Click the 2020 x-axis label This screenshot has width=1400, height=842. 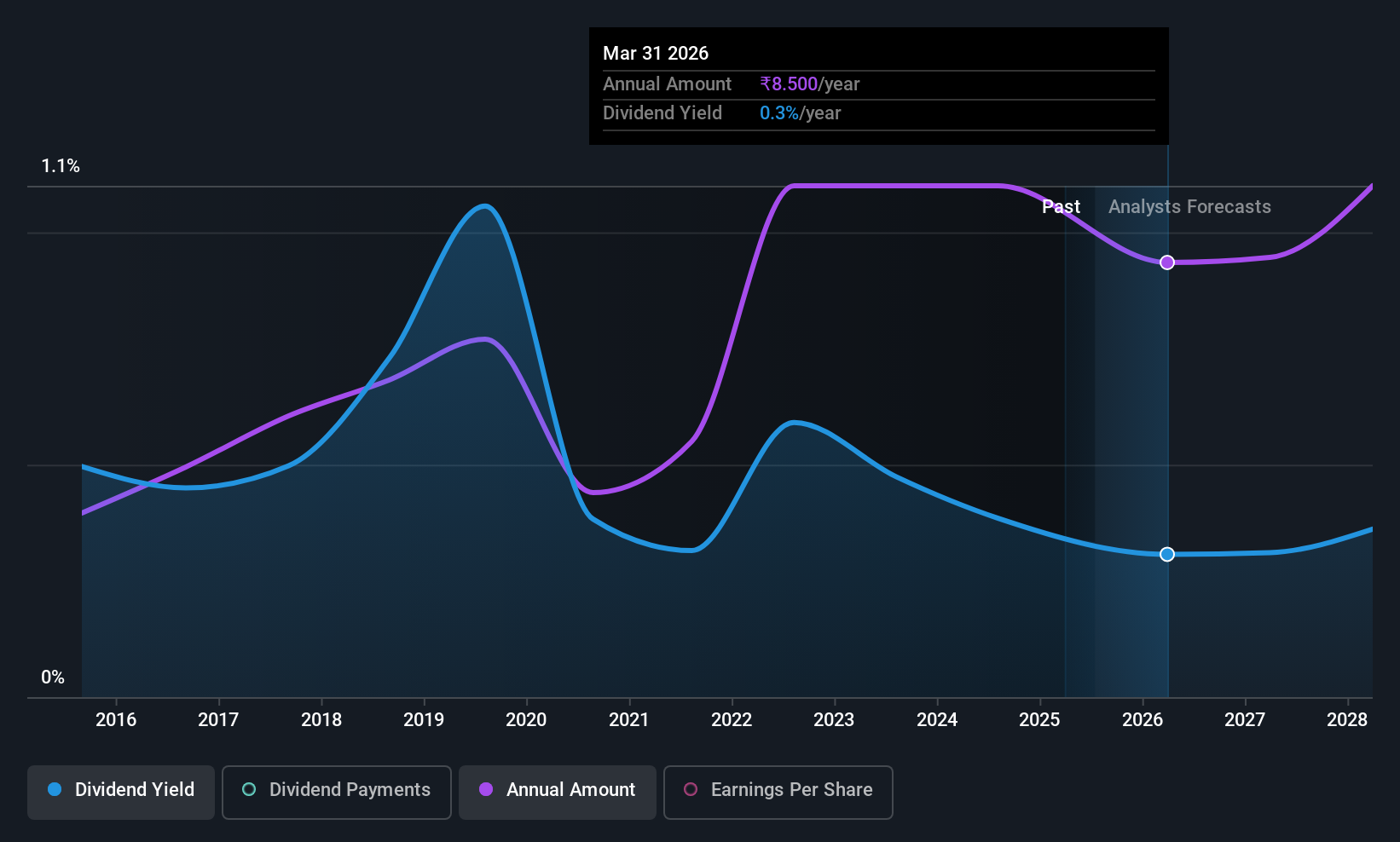point(526,720)
